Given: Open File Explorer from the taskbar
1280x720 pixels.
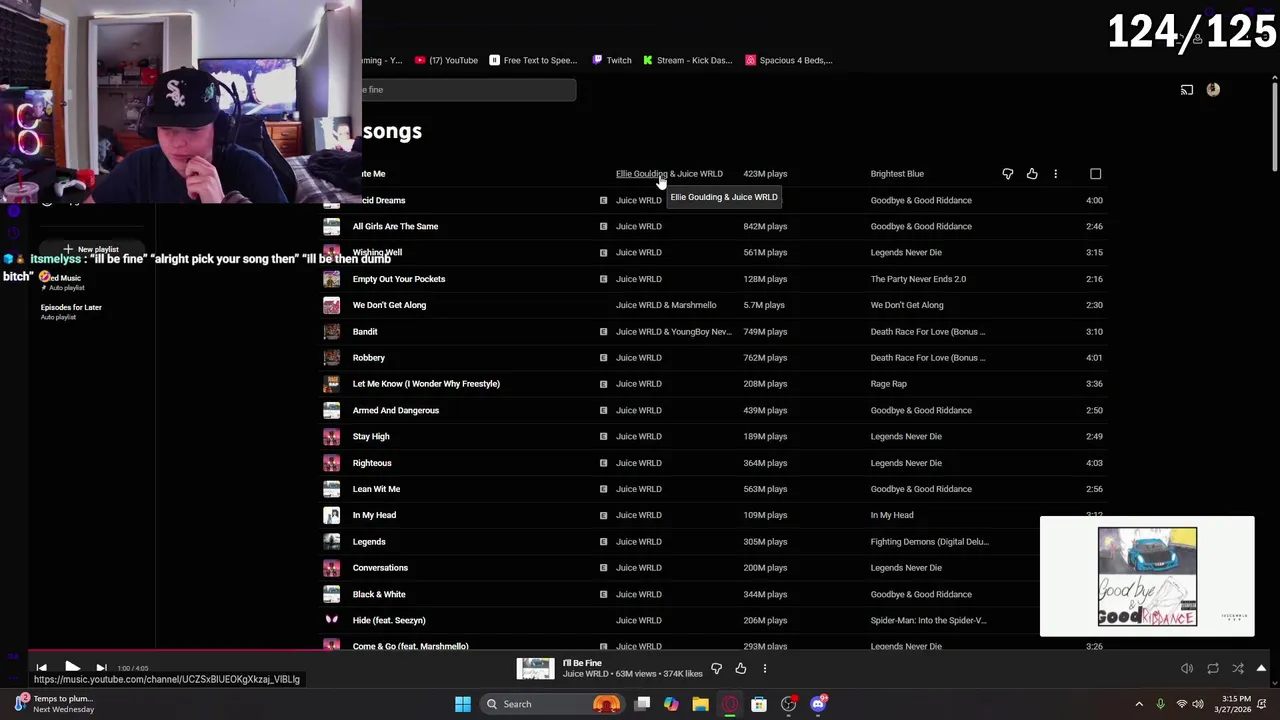Looking at the screenshot, I should coord(701,704).
